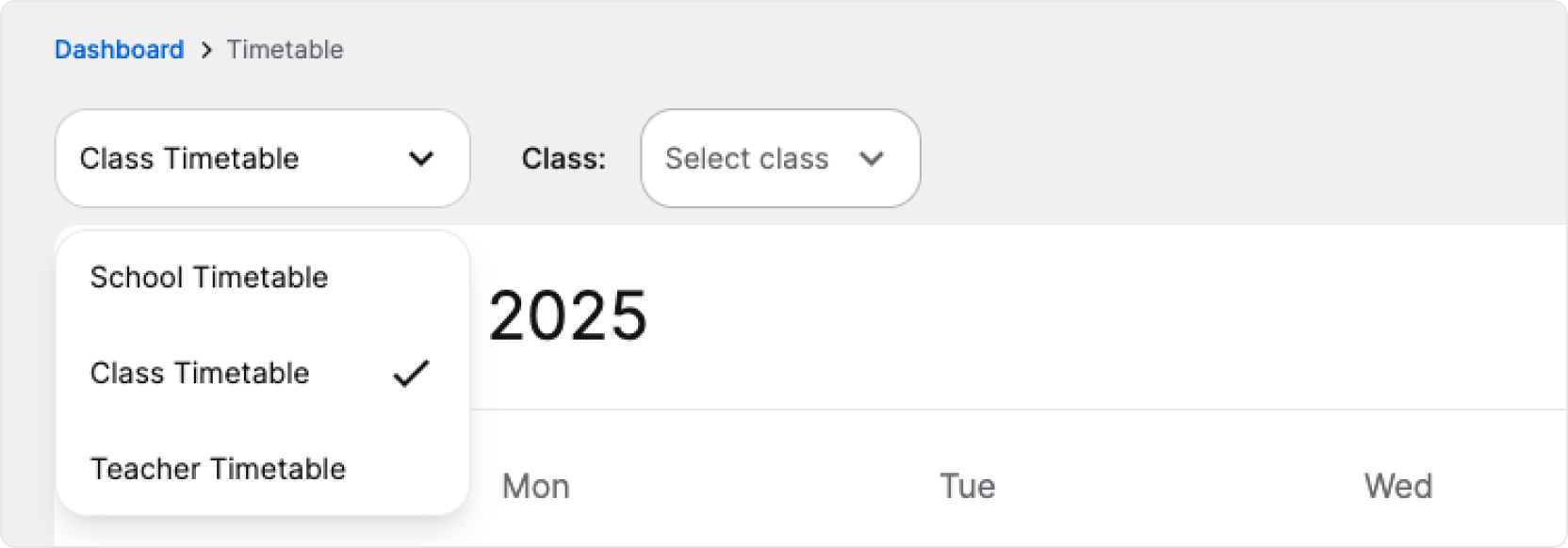The height and width of the screenshot is (548, 1568).
Task: Click the Wed column header
Action: point(1399,485)
